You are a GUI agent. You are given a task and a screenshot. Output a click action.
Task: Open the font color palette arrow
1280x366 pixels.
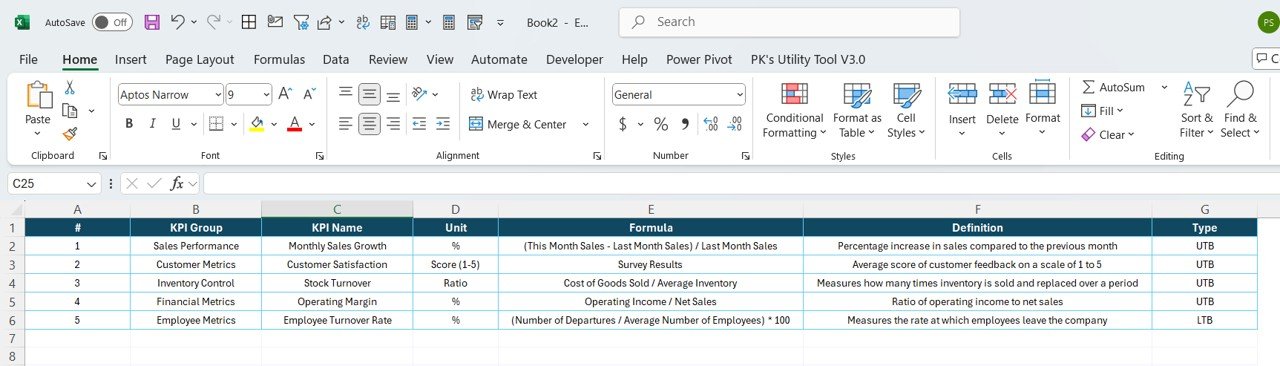pyautogui.click(x=312, y=124)
